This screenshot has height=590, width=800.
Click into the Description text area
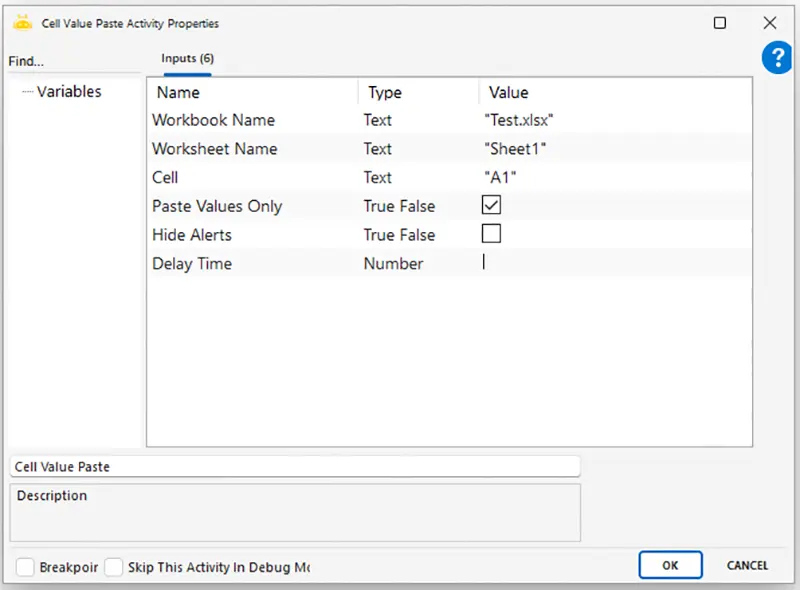[x=295, y=512]
